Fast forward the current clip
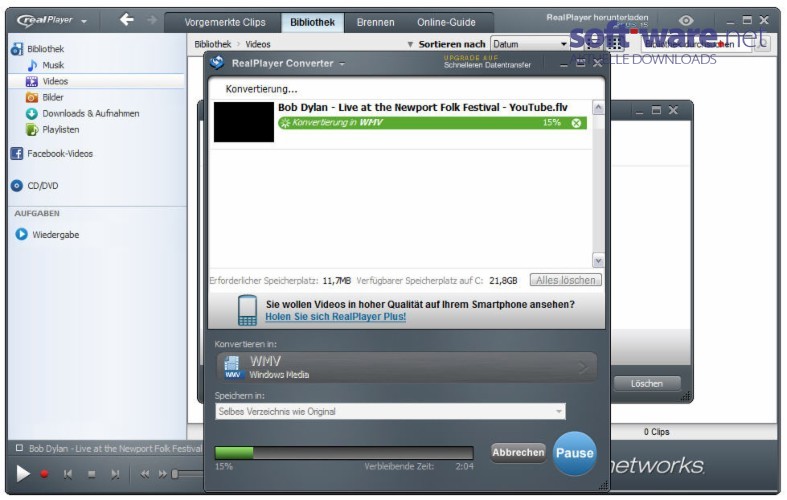This screenshot has width=787, height=500. (163, 474)
